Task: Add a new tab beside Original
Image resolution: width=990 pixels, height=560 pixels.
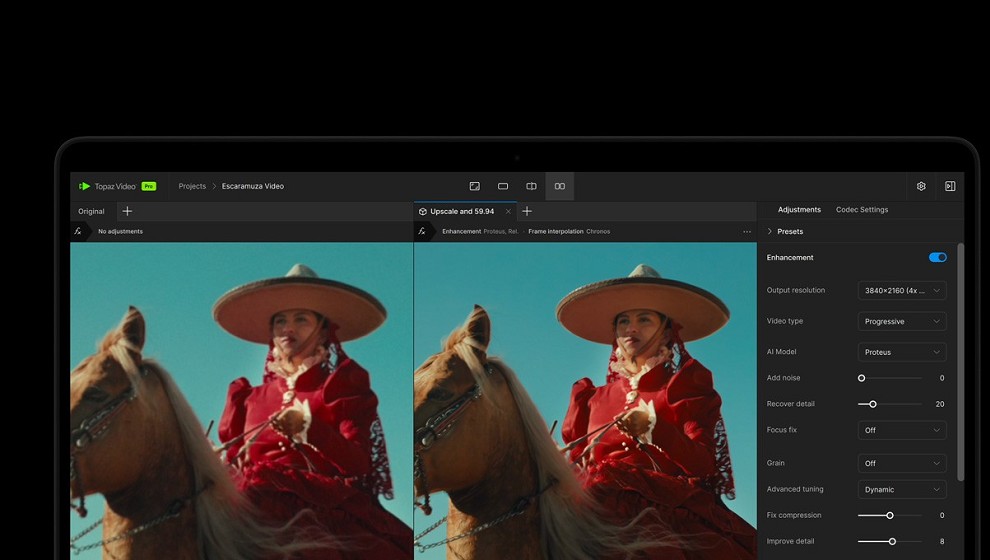Action: tap(127, 211)
